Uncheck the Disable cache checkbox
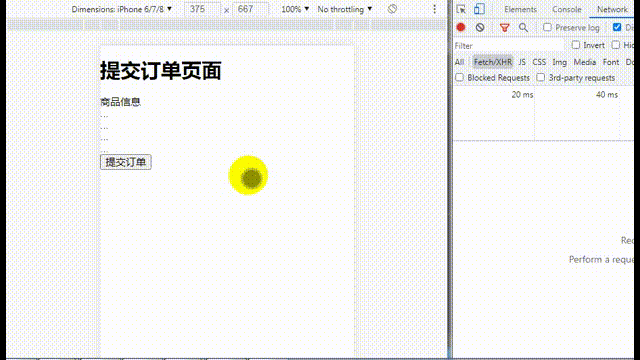This screenshot has width=640, height=360. pyautogui.click(x=617, y=27)
